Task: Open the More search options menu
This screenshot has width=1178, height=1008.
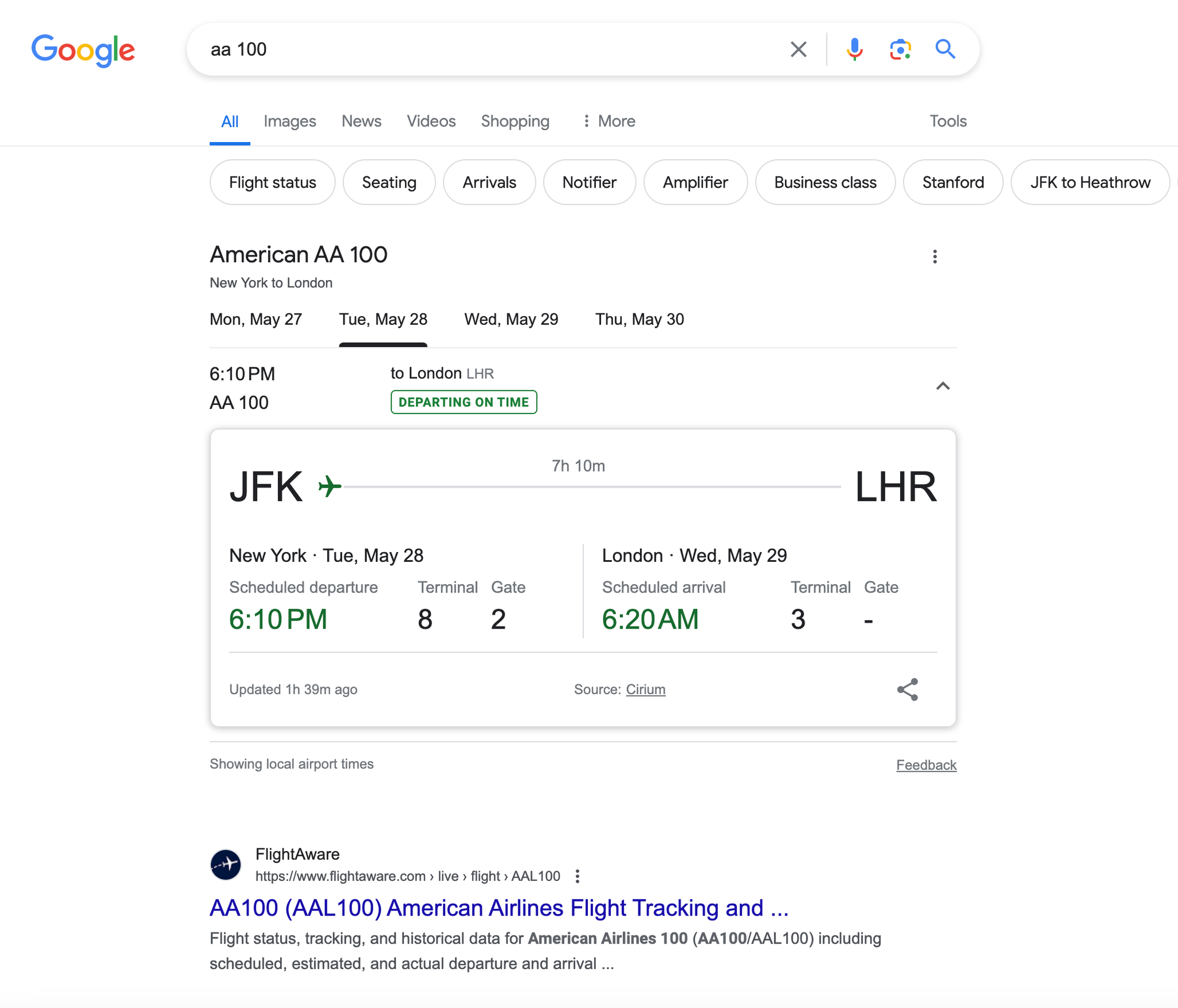Action: tap(608, 121)
